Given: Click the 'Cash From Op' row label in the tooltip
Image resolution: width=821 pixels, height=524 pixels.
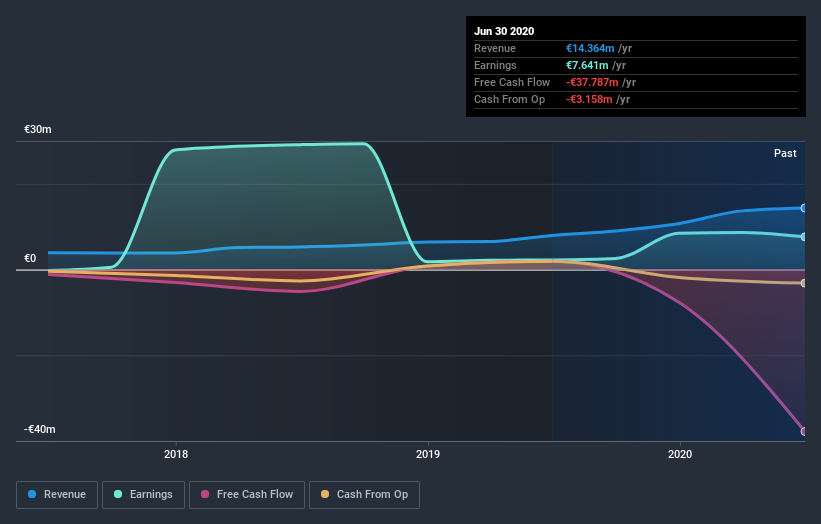Looking at the screenshot, I should [509, 99].
